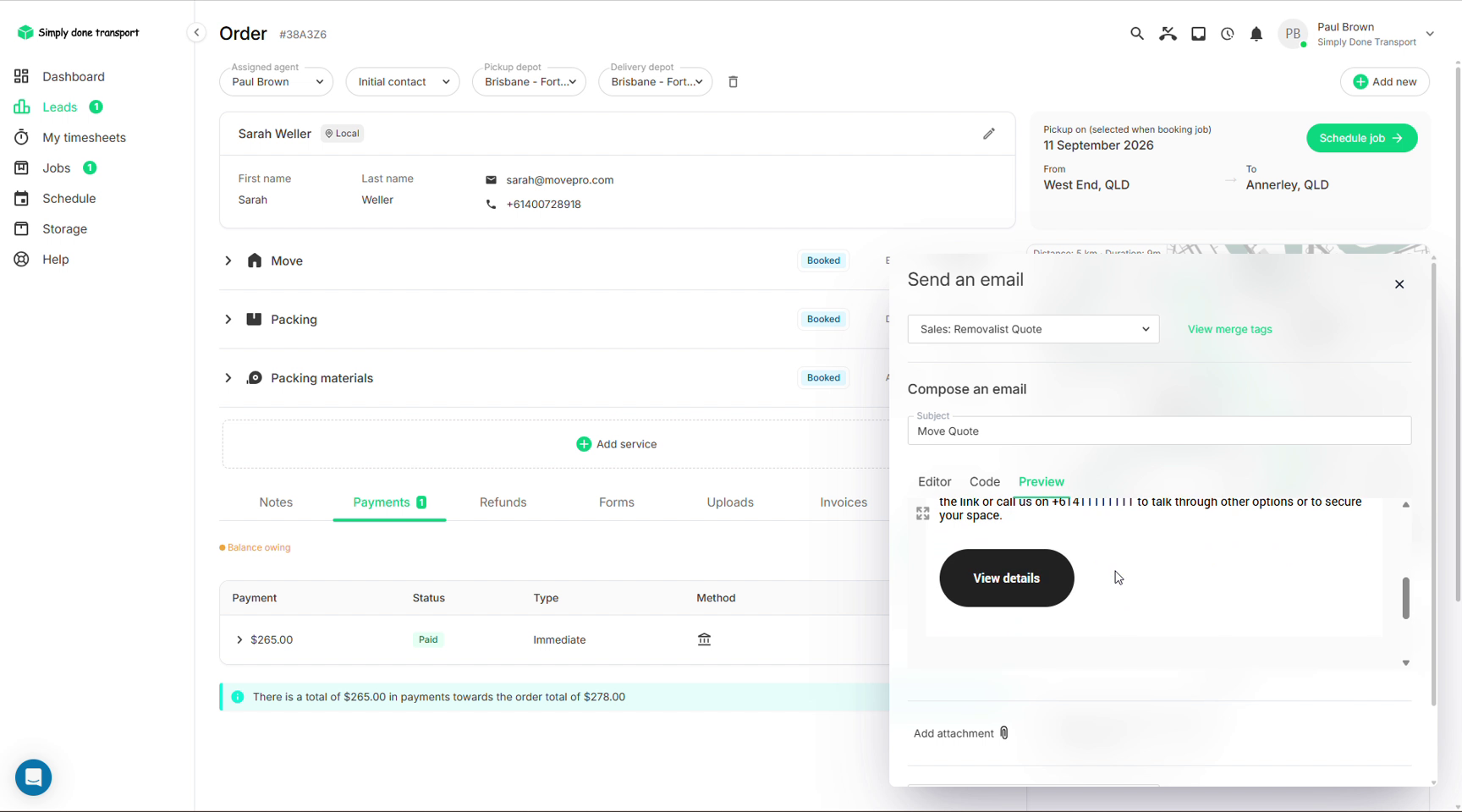This screenshot has height=812, width=1462.
Task: Expand the Move service row
Action: pyautogui.click(x=228, y=261)
